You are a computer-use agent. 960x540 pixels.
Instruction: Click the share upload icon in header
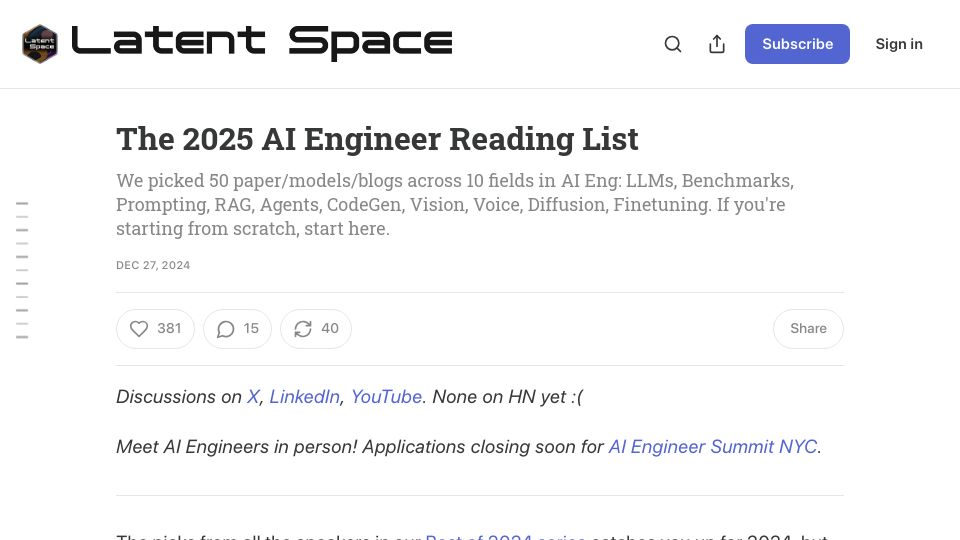(x=717, y=44)
